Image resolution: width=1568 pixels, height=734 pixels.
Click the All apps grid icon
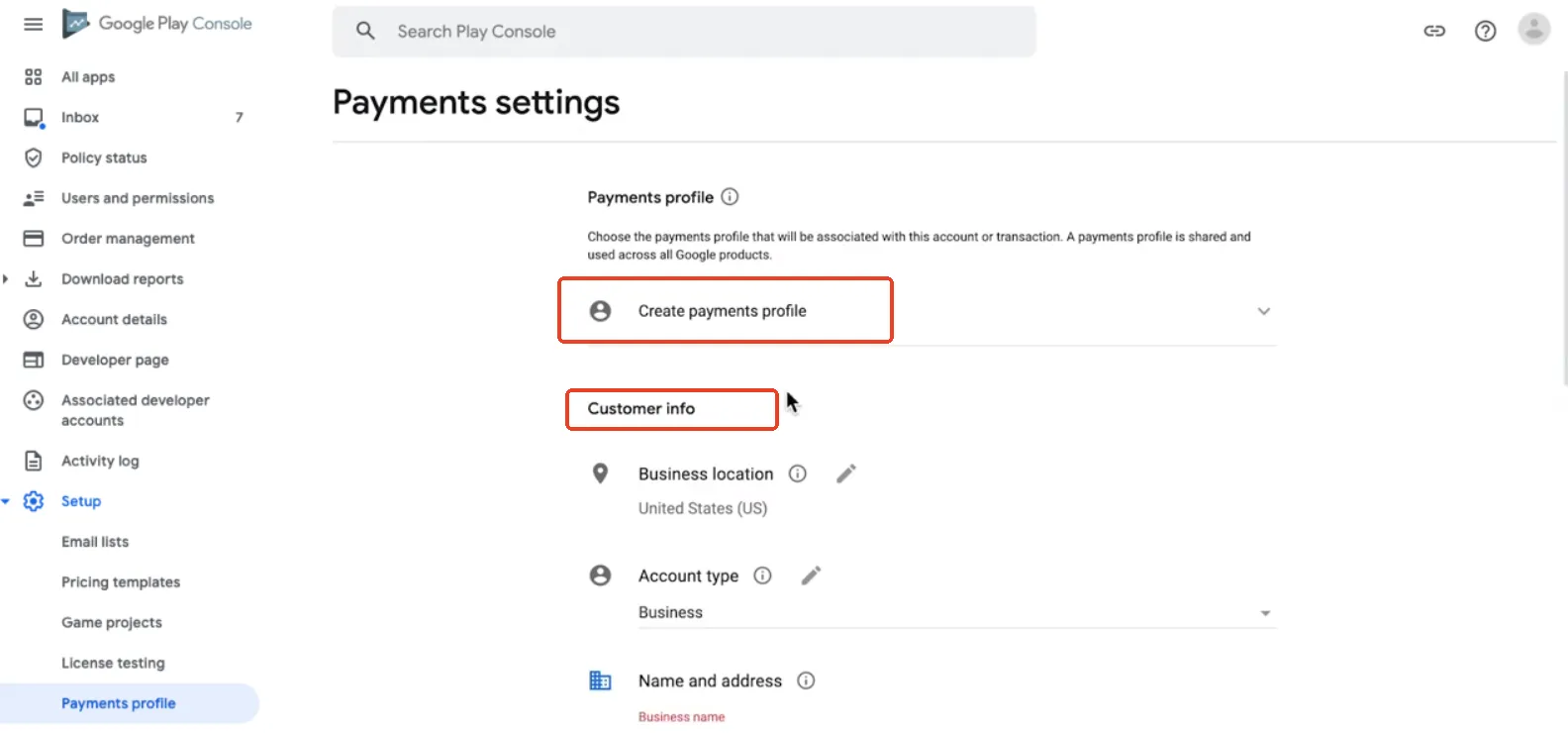[34, 76]
